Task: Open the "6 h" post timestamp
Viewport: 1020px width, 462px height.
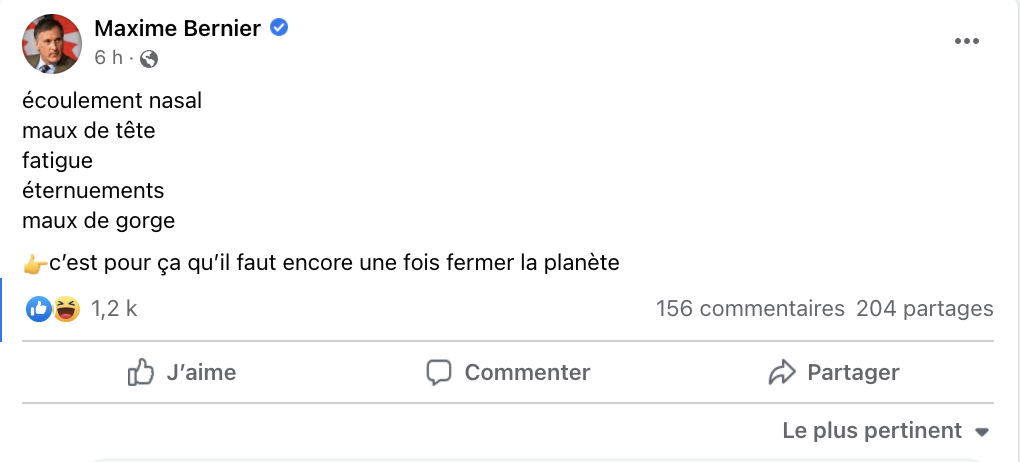Action: (108, 58)
